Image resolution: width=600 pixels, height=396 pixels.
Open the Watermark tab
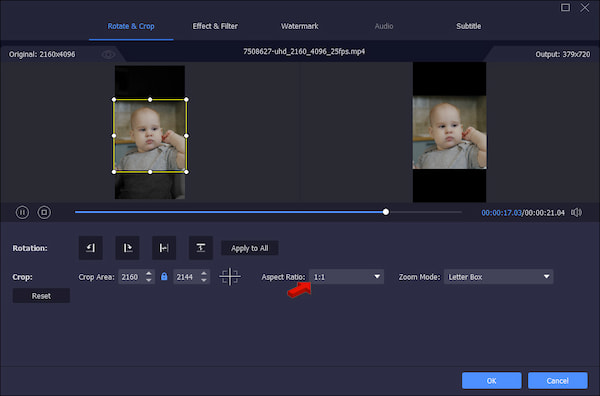(300, 26)
